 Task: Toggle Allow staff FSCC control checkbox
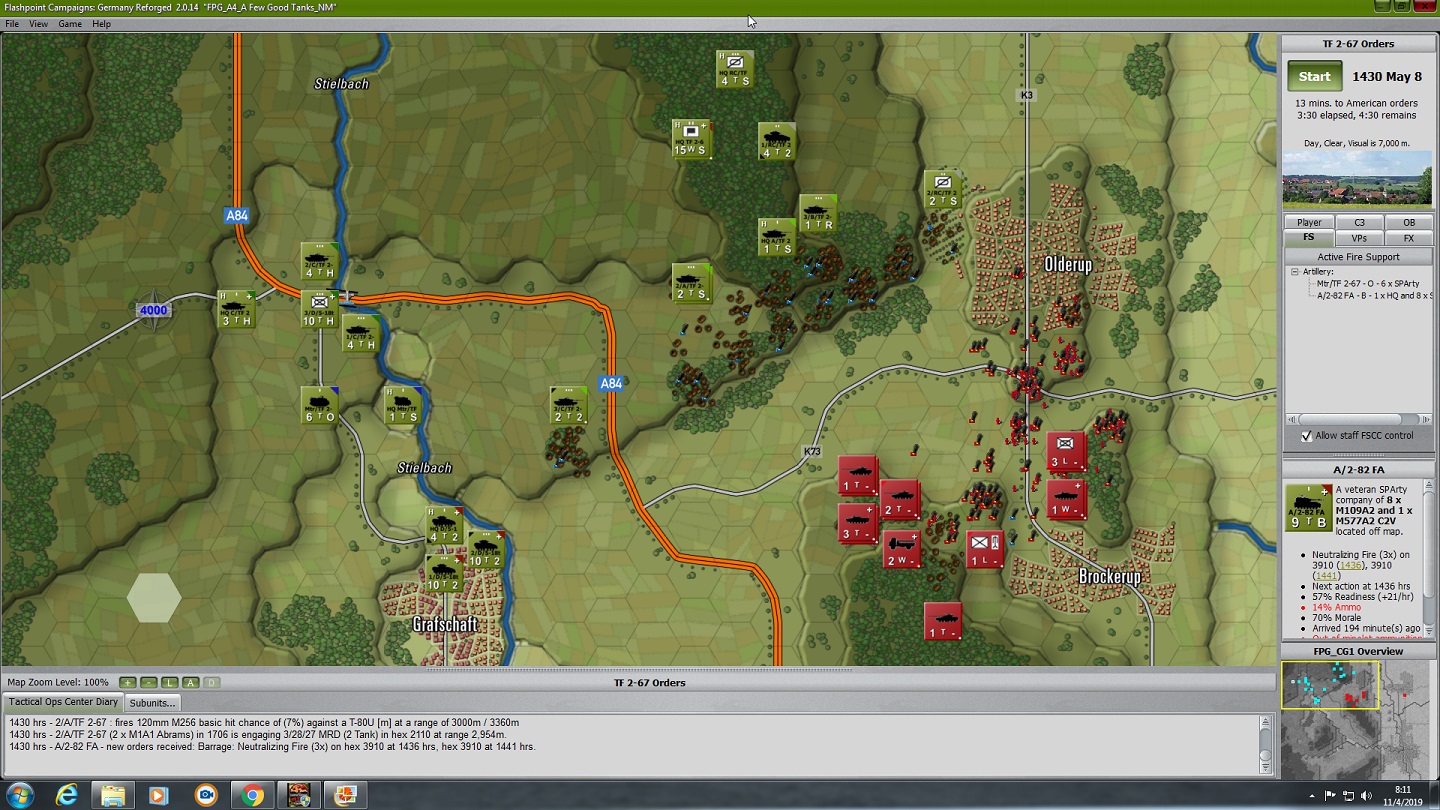(1306, 436)
